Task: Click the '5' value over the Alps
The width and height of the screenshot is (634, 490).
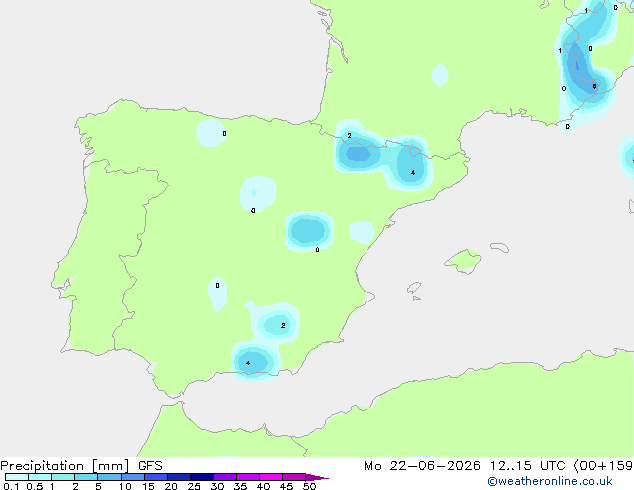Action: point(594,86)
